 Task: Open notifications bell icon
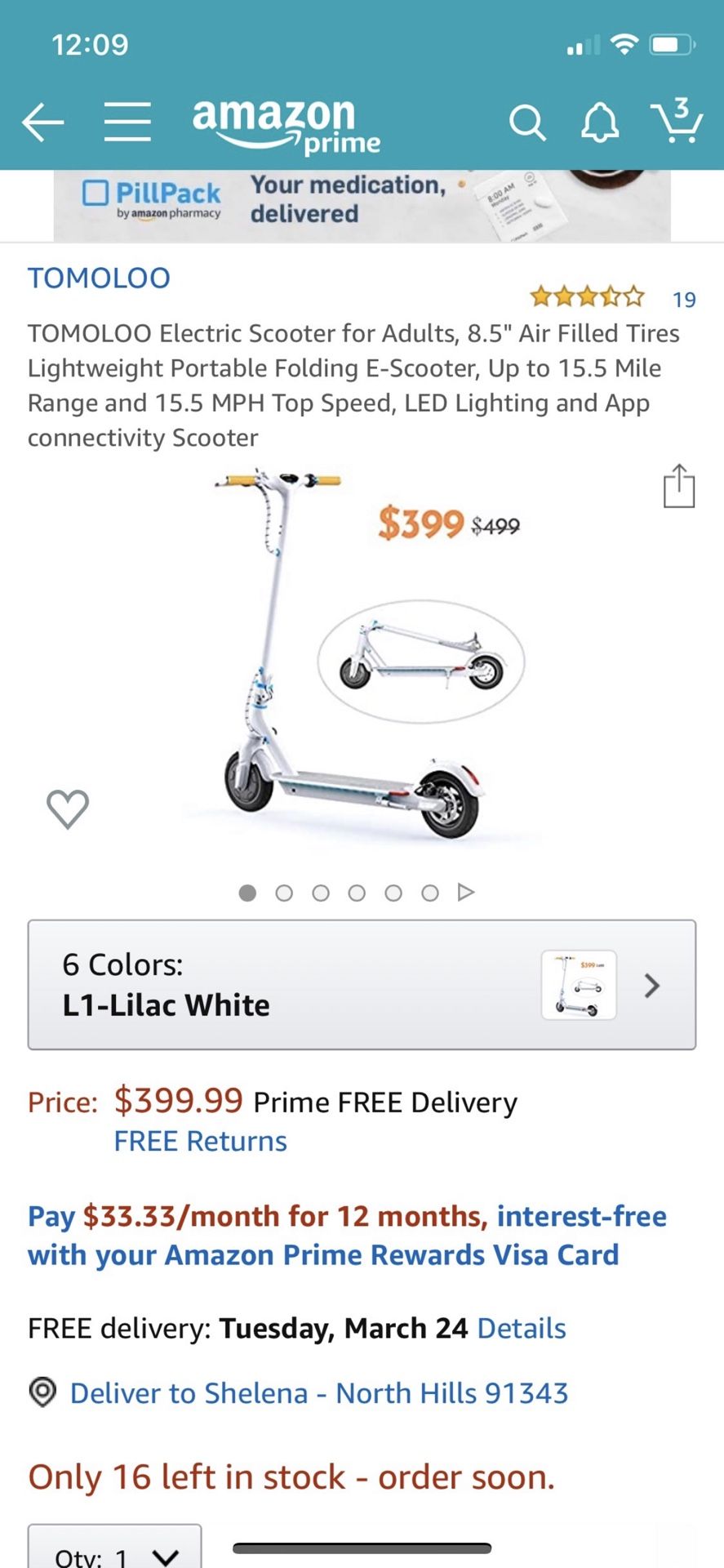click(x=599, y=123)
